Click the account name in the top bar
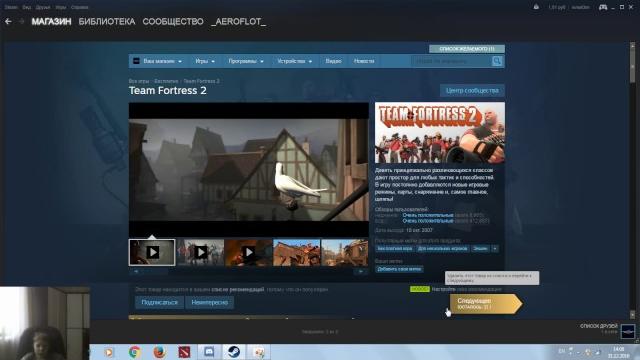This screenshot has height=360, width=640. (x=580, y=7)
